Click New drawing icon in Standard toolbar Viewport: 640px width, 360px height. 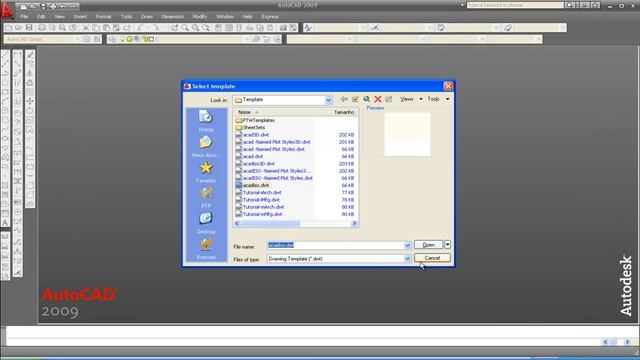[x=9, y=28]
